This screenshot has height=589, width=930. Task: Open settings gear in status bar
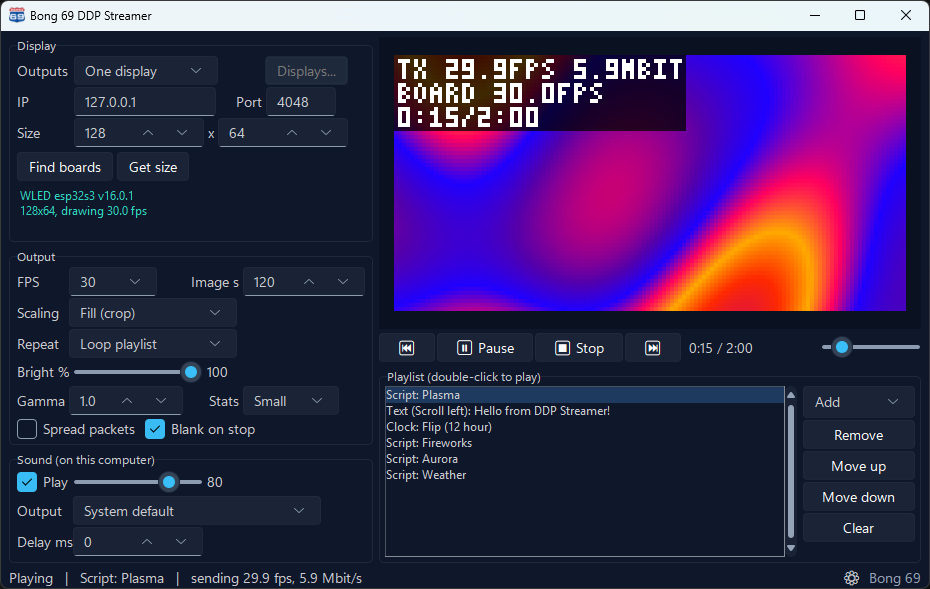[852, 578]
